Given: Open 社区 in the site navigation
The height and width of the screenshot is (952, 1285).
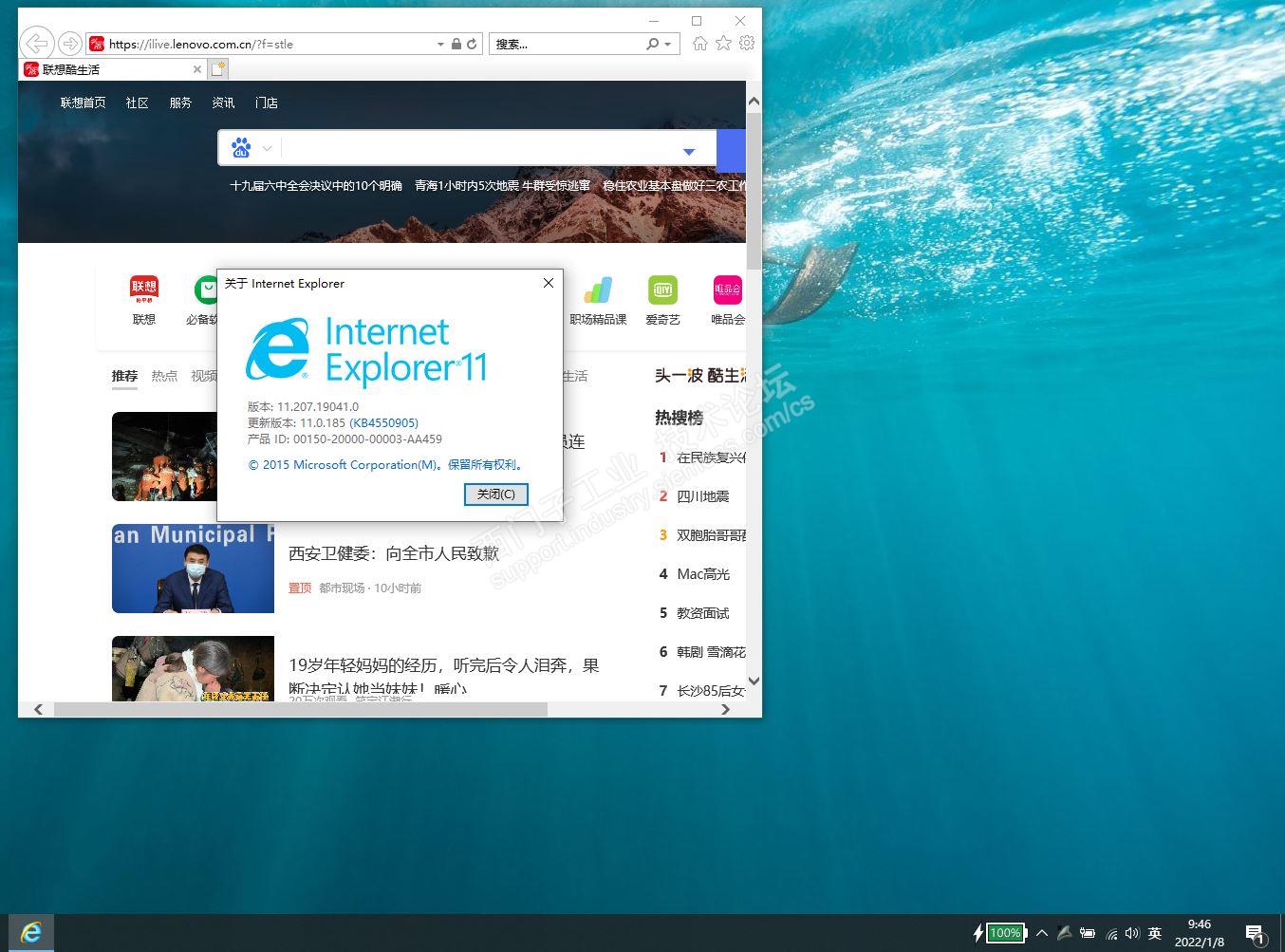Looking at the screenshot, I should (138, 103).
